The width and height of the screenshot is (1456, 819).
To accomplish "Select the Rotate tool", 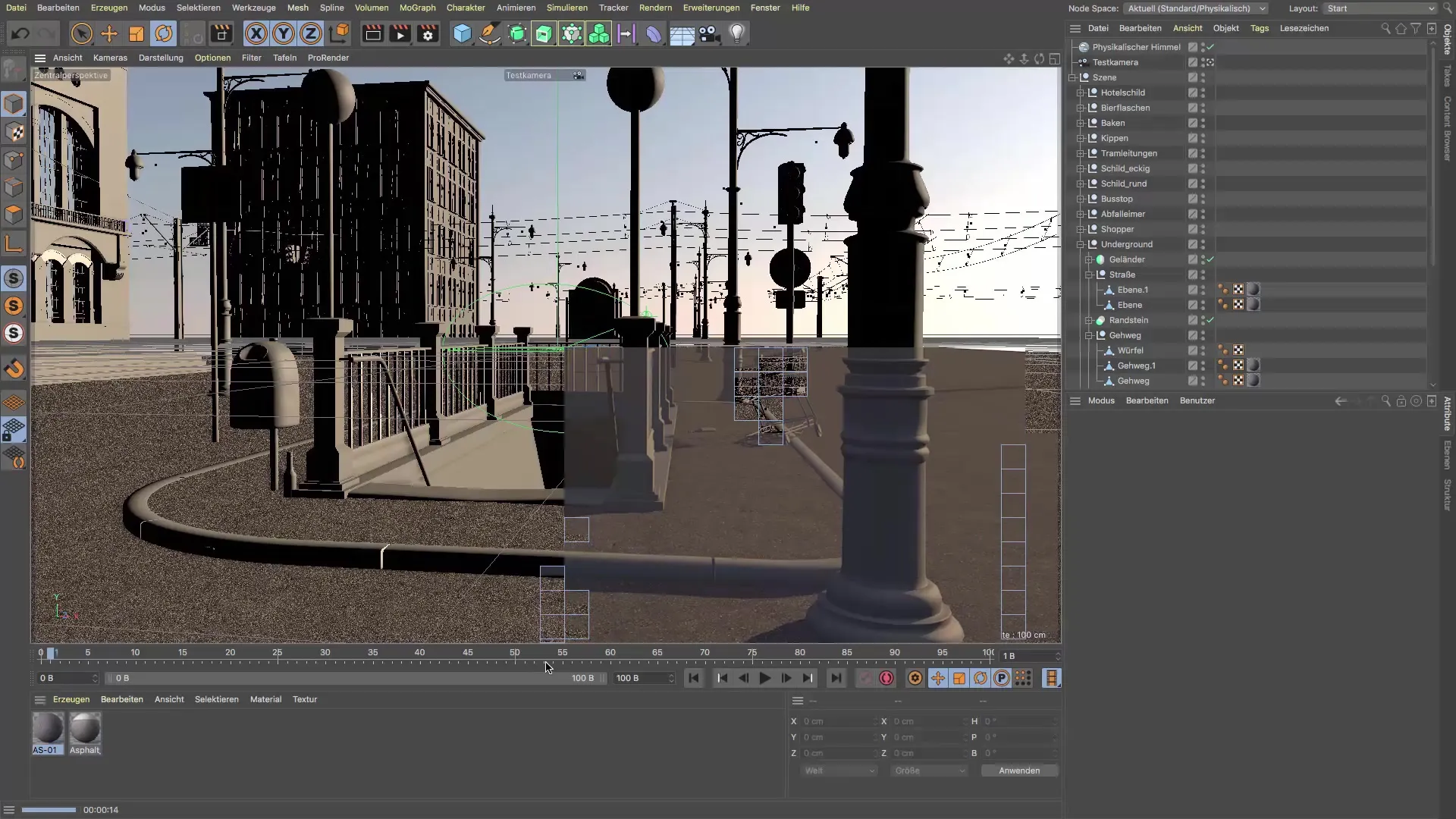I will (164, 33).
